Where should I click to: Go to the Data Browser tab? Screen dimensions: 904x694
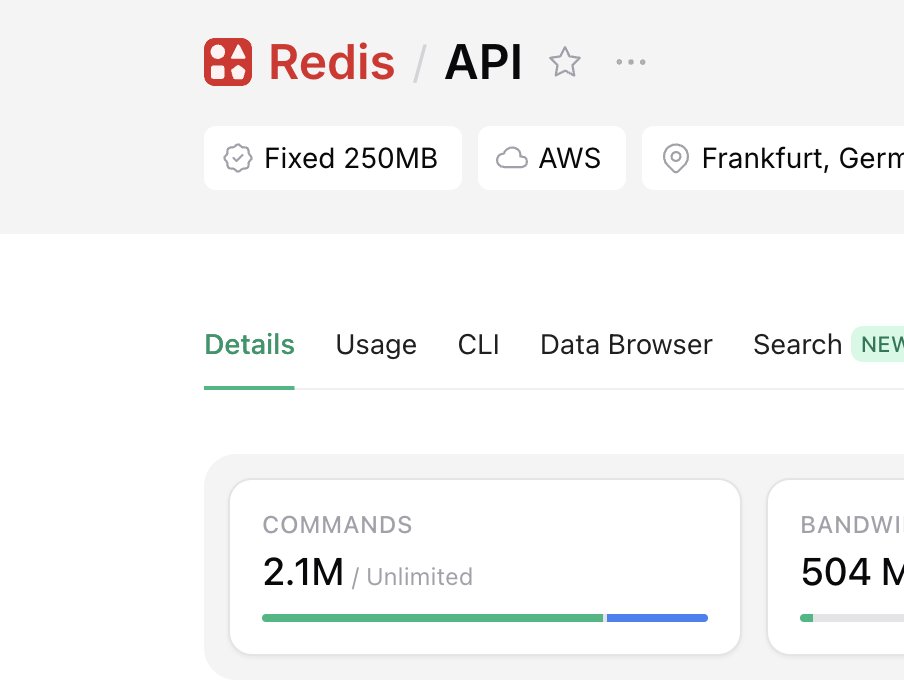pos(626,345)
